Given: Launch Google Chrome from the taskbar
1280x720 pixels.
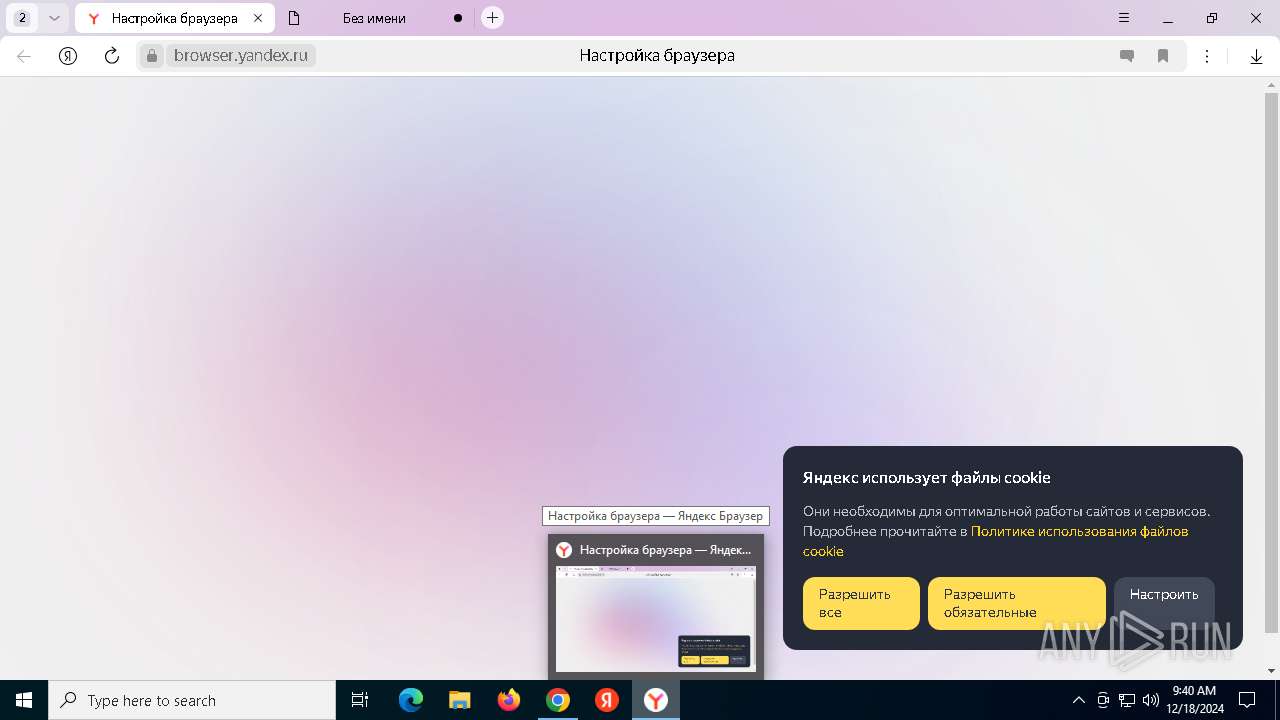Looking at the screenshot, I should tap(558, 700).
